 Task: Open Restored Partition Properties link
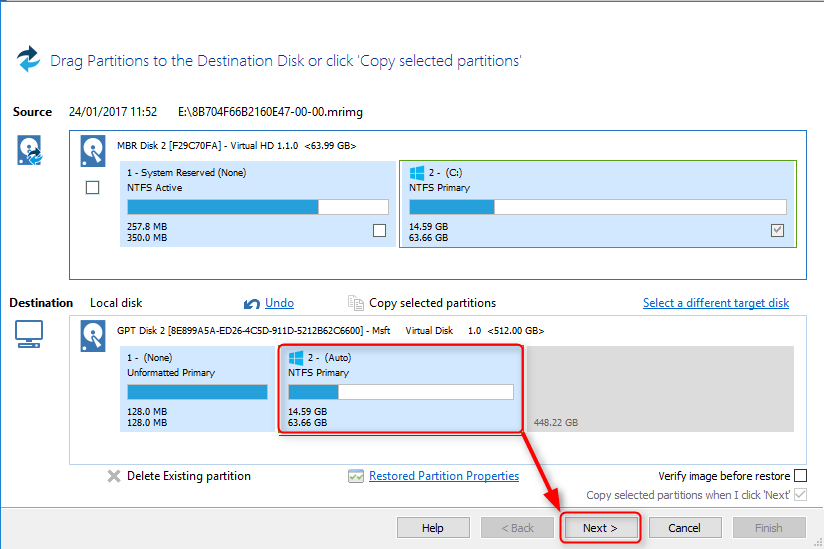(x=444, y=476)
